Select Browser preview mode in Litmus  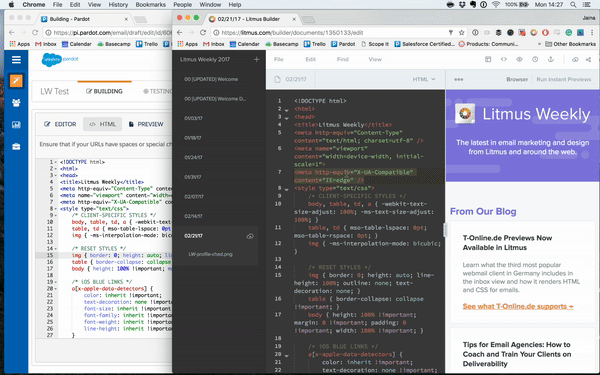(x=517, y=79)
